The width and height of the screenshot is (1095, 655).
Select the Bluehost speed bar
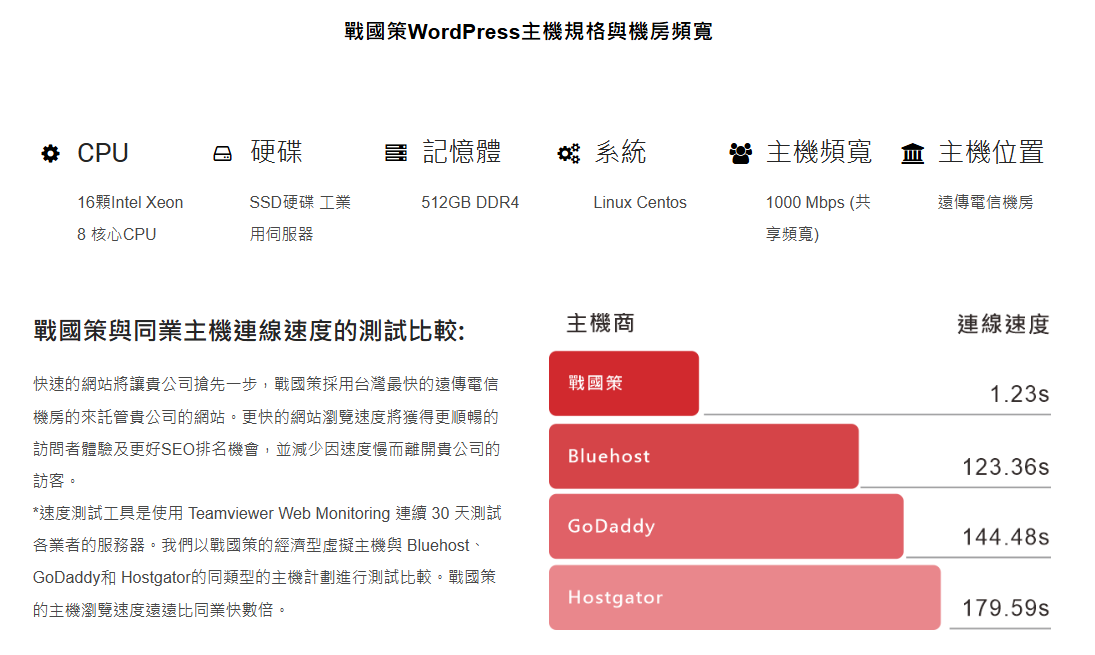coord(703,456)
